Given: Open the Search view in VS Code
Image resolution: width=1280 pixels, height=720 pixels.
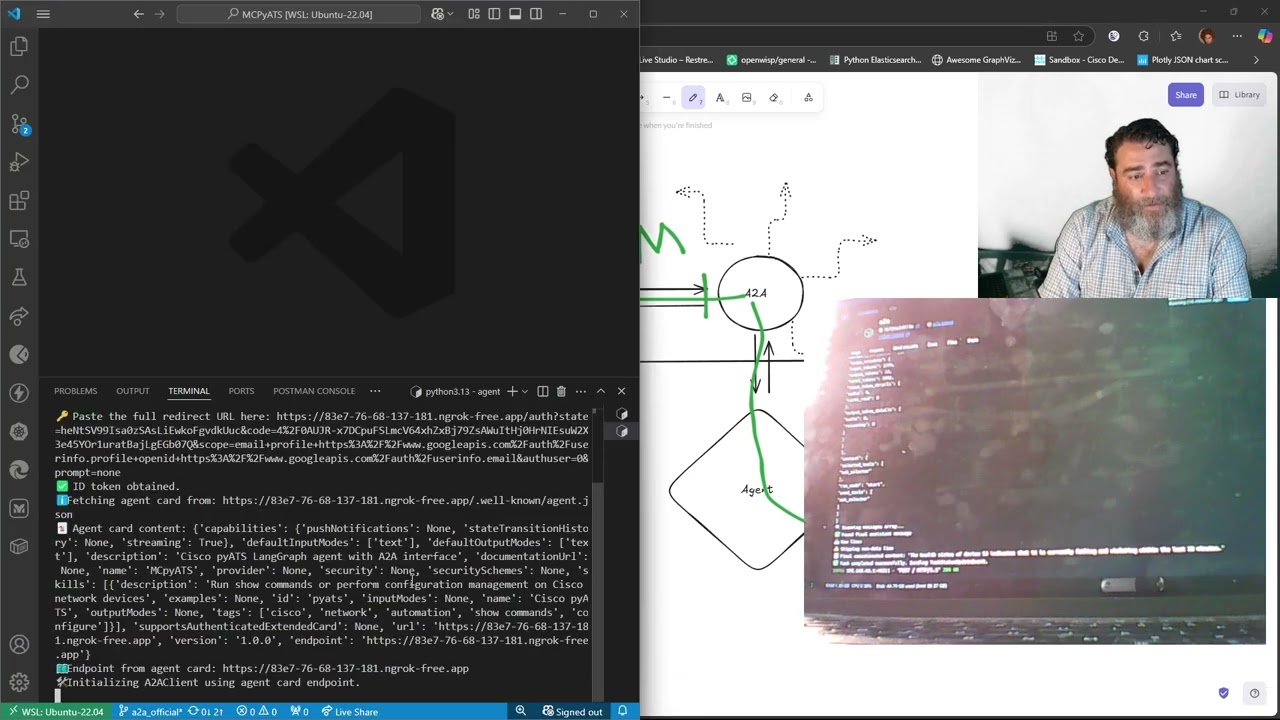Looking at the screenshot, I should (19, 85).
